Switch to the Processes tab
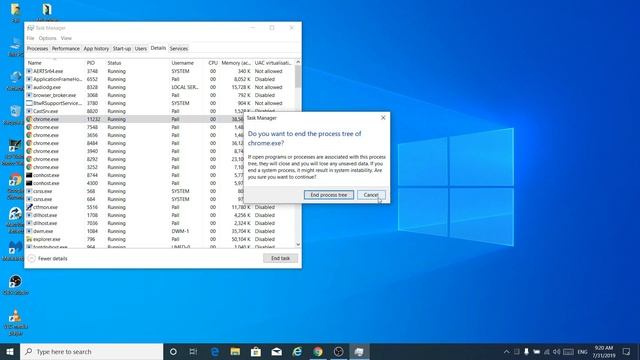 pos(38,49)
